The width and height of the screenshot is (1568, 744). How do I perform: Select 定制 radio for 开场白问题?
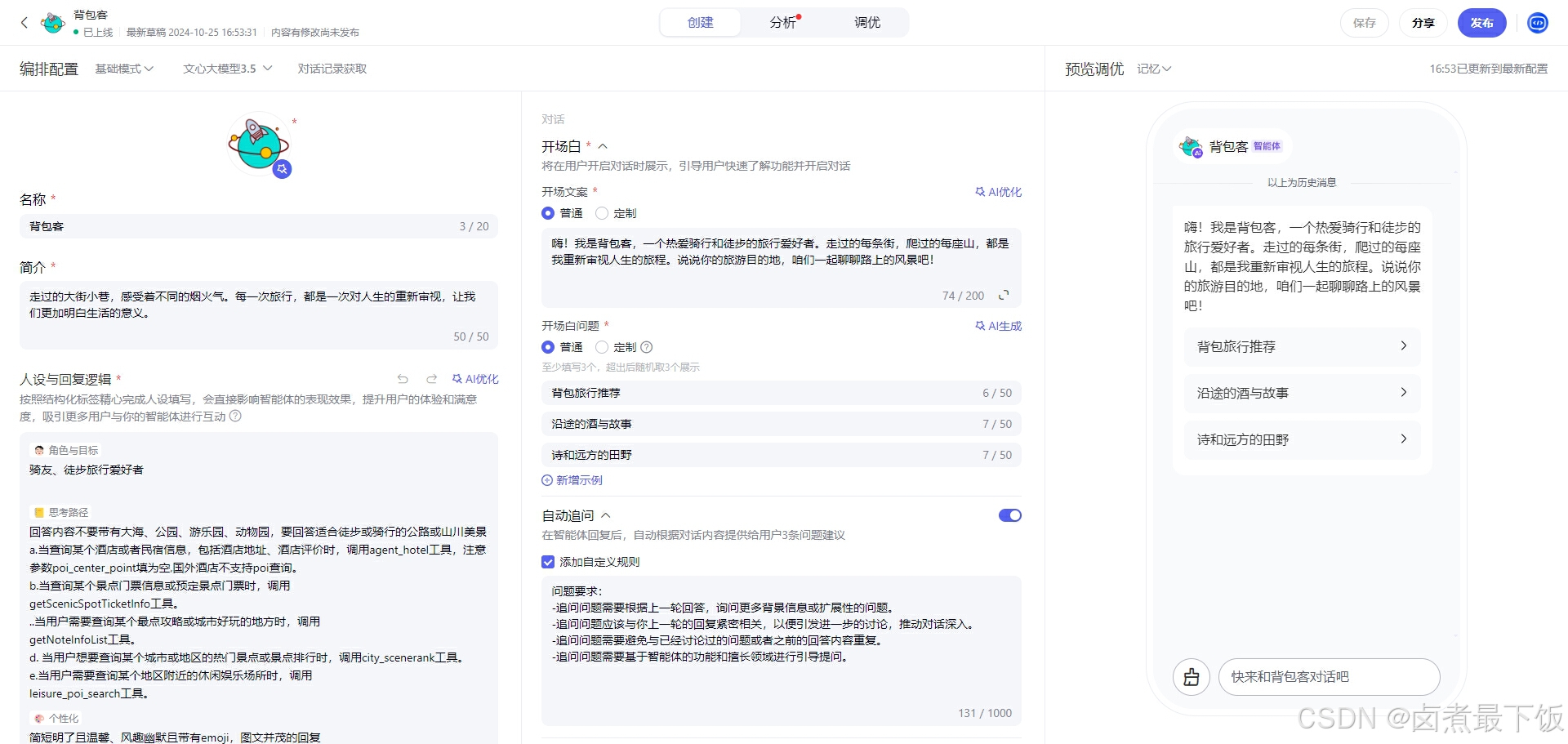click(602, 347)
